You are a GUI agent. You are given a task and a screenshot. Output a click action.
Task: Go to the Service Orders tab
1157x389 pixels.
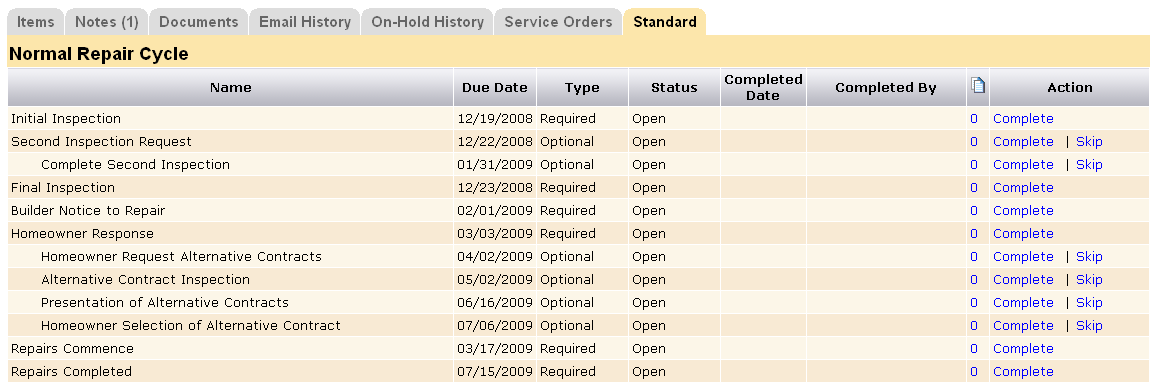[559, 22]
